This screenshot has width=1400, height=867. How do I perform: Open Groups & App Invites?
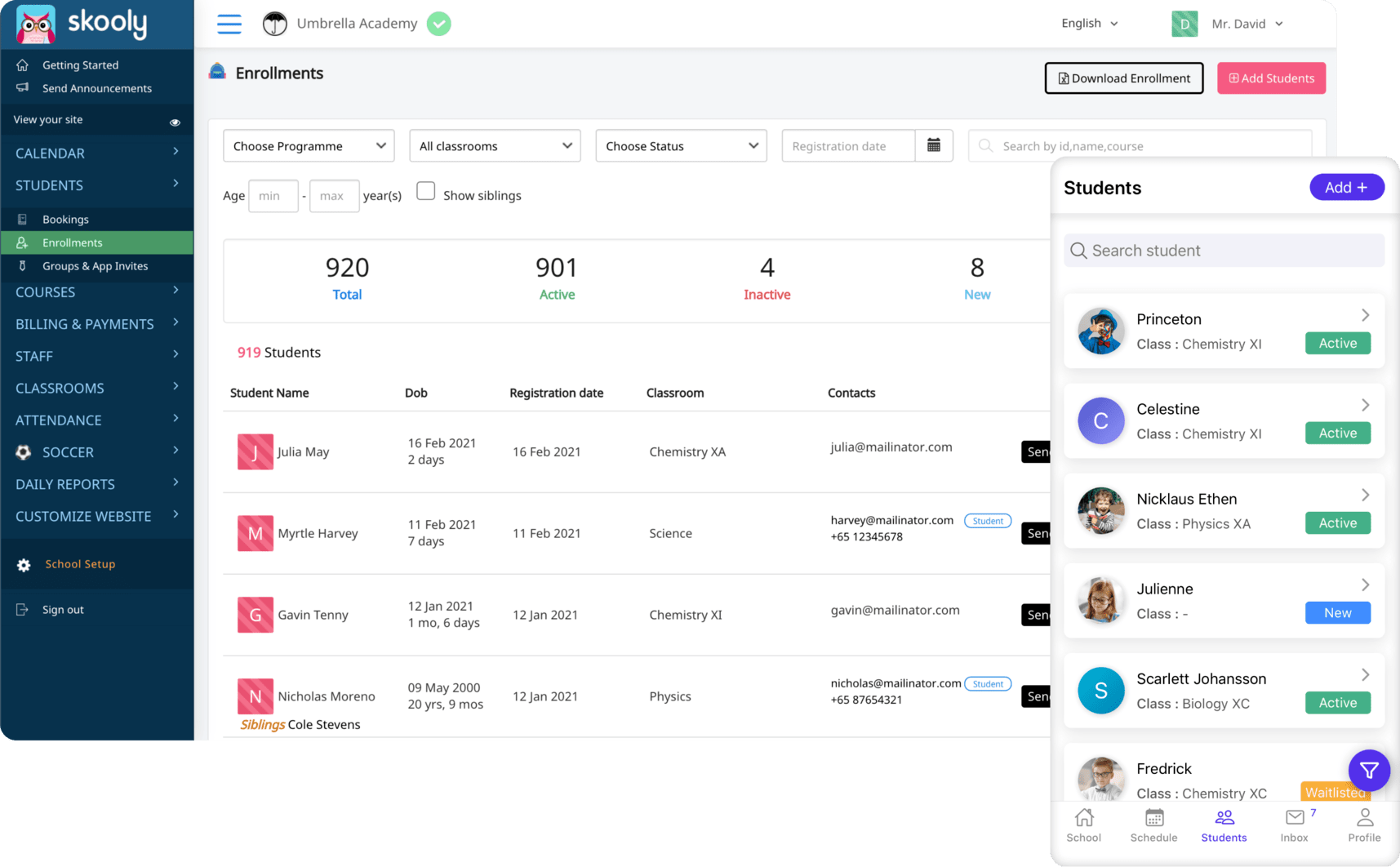coord(95,266)
